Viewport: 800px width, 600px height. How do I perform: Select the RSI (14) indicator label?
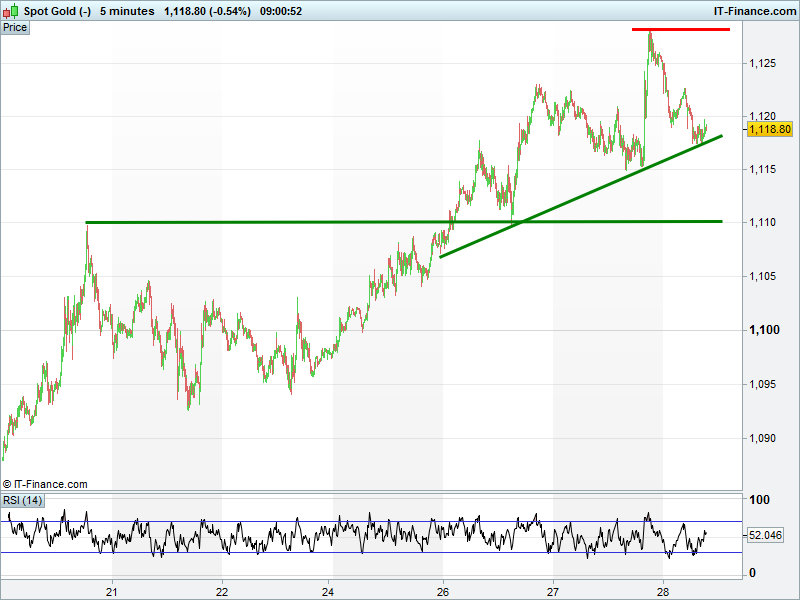22,500
